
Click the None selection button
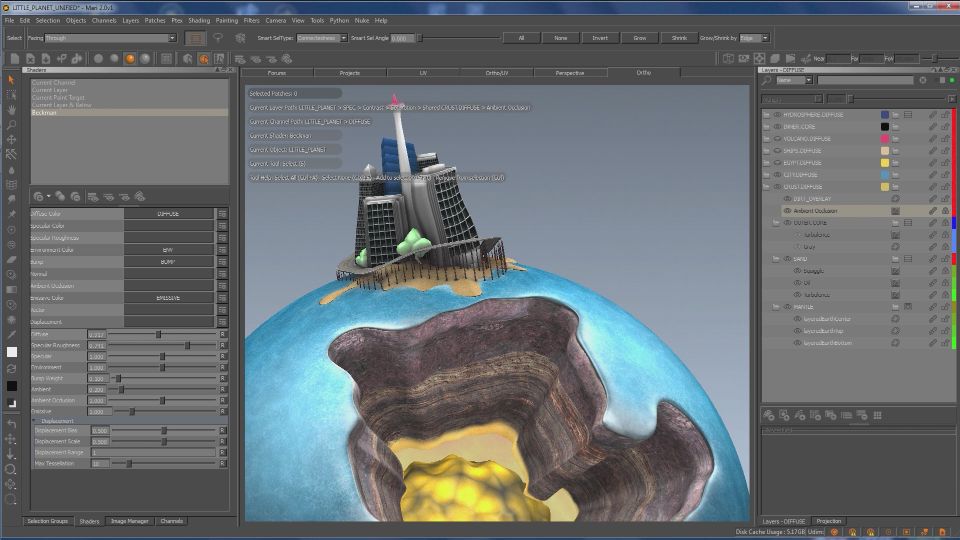(561, 38)
